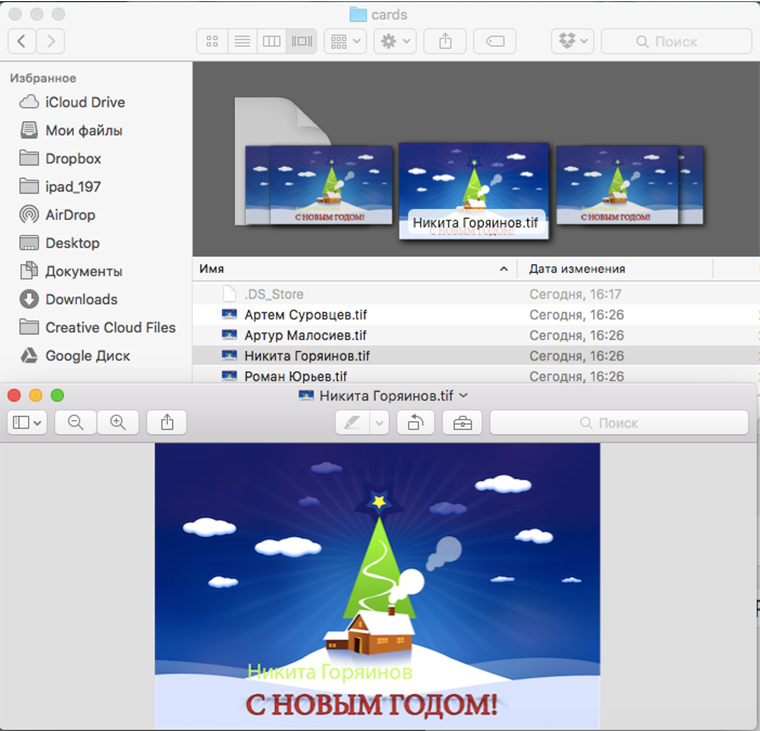The height and width of the screenshot is (731, 760).
Task: Switch Finder to column view
Action: [x=271, y=41]
